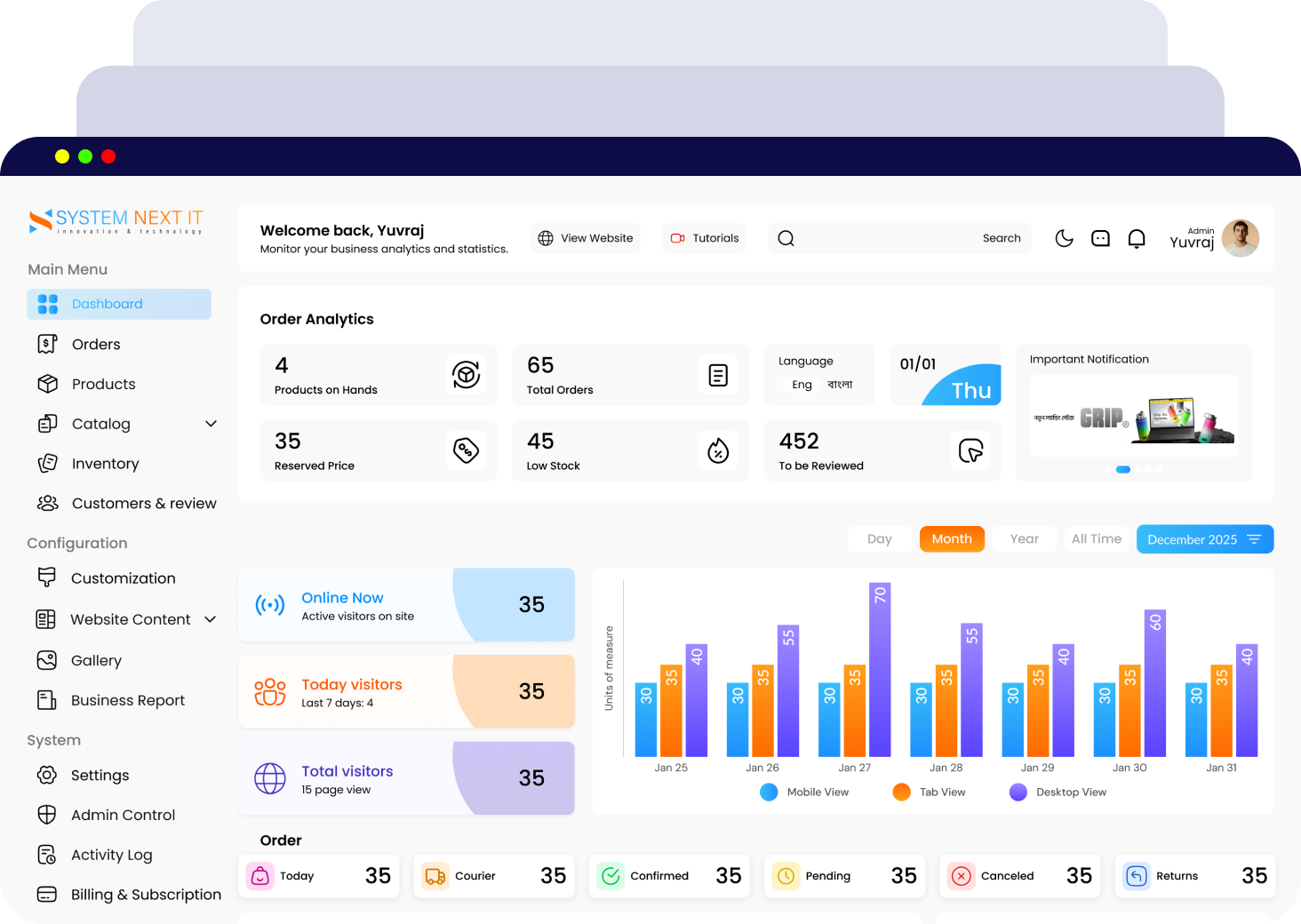The width and height of the screenshot is (1301, 924).
Task: Expand the Catalog submenu chevron
Action: tap(211, 424)
